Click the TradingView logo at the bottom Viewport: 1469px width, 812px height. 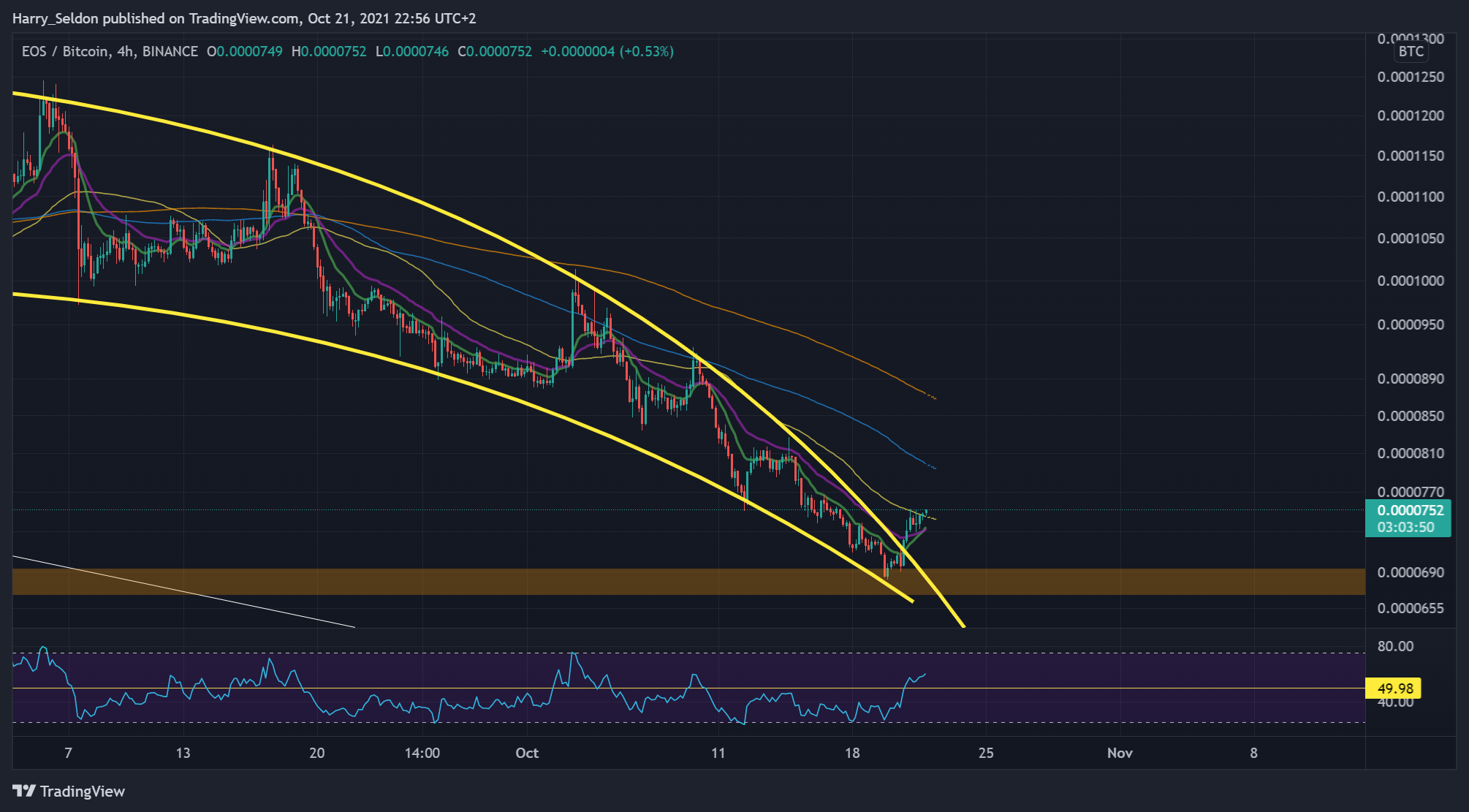click(x=69, y=791)
